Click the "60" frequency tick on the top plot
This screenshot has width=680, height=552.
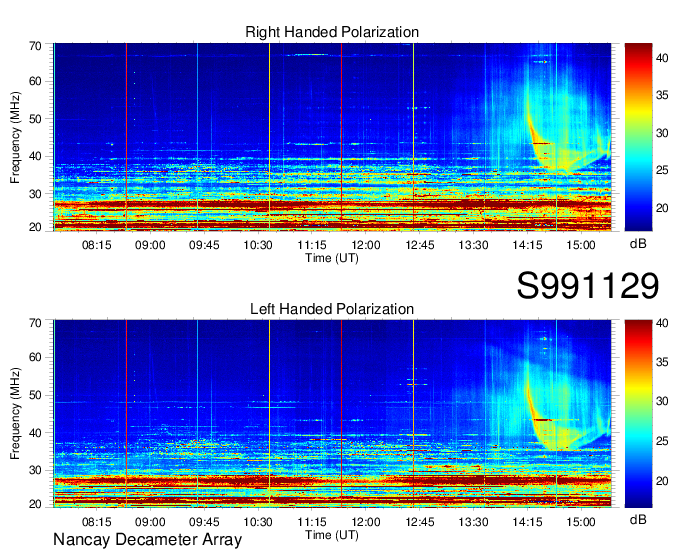coord(36,82)
